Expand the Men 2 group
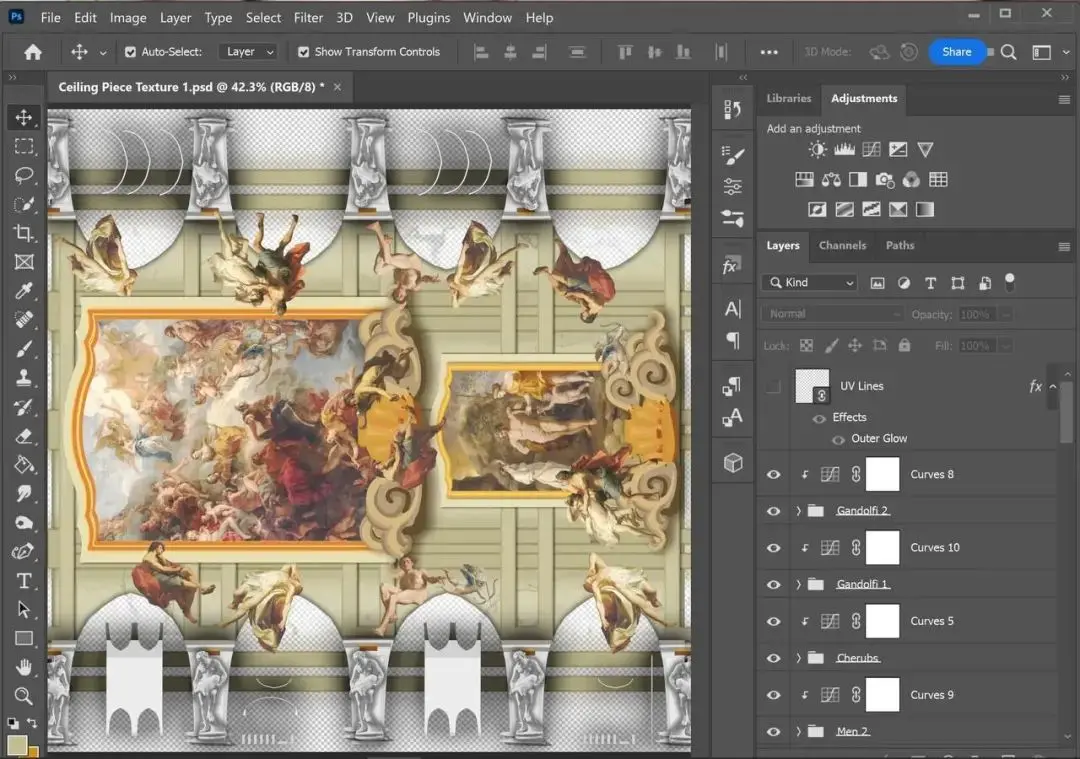This screenshot has height=759, width=1080. pos(798,731)
